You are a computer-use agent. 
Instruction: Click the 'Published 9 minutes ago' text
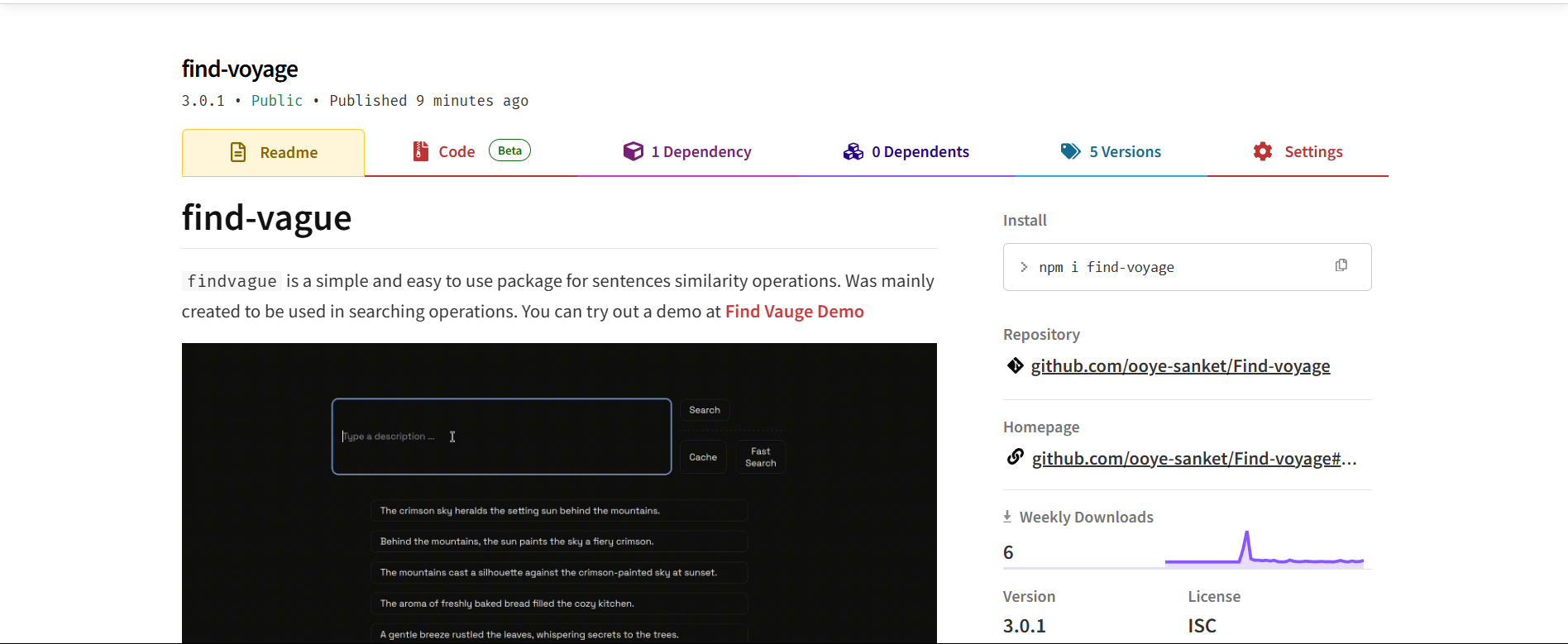(x=429, y=101)
